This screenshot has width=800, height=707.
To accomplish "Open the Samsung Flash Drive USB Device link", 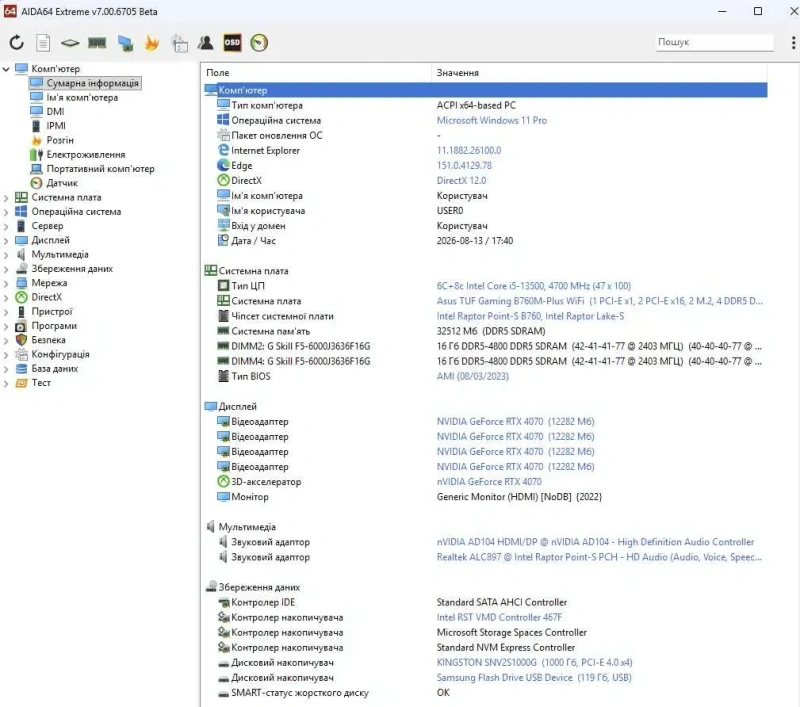I will [x=534, y=677].
